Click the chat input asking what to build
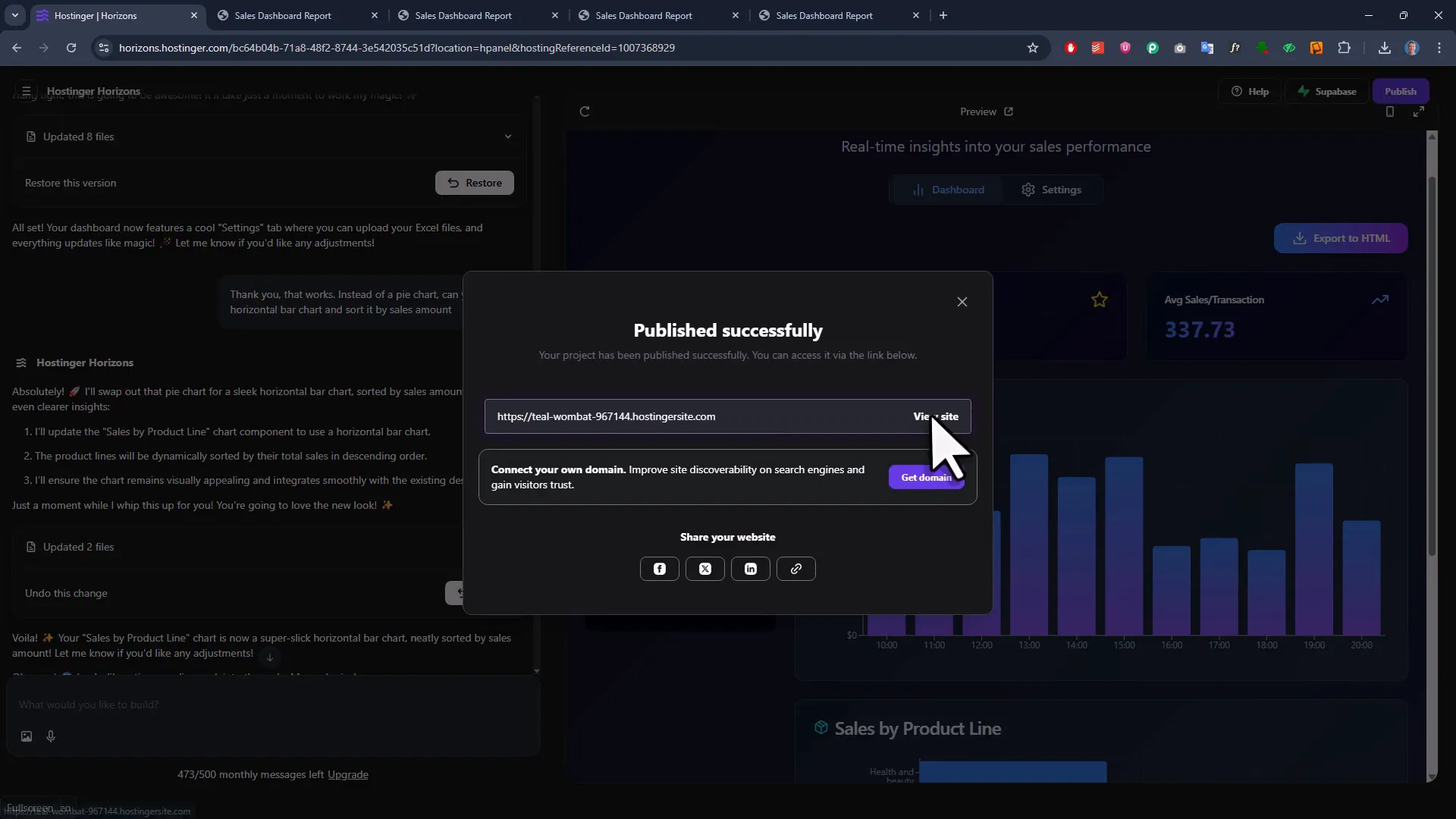Viewport: 1456px width, 819px height. coord(227,705)
